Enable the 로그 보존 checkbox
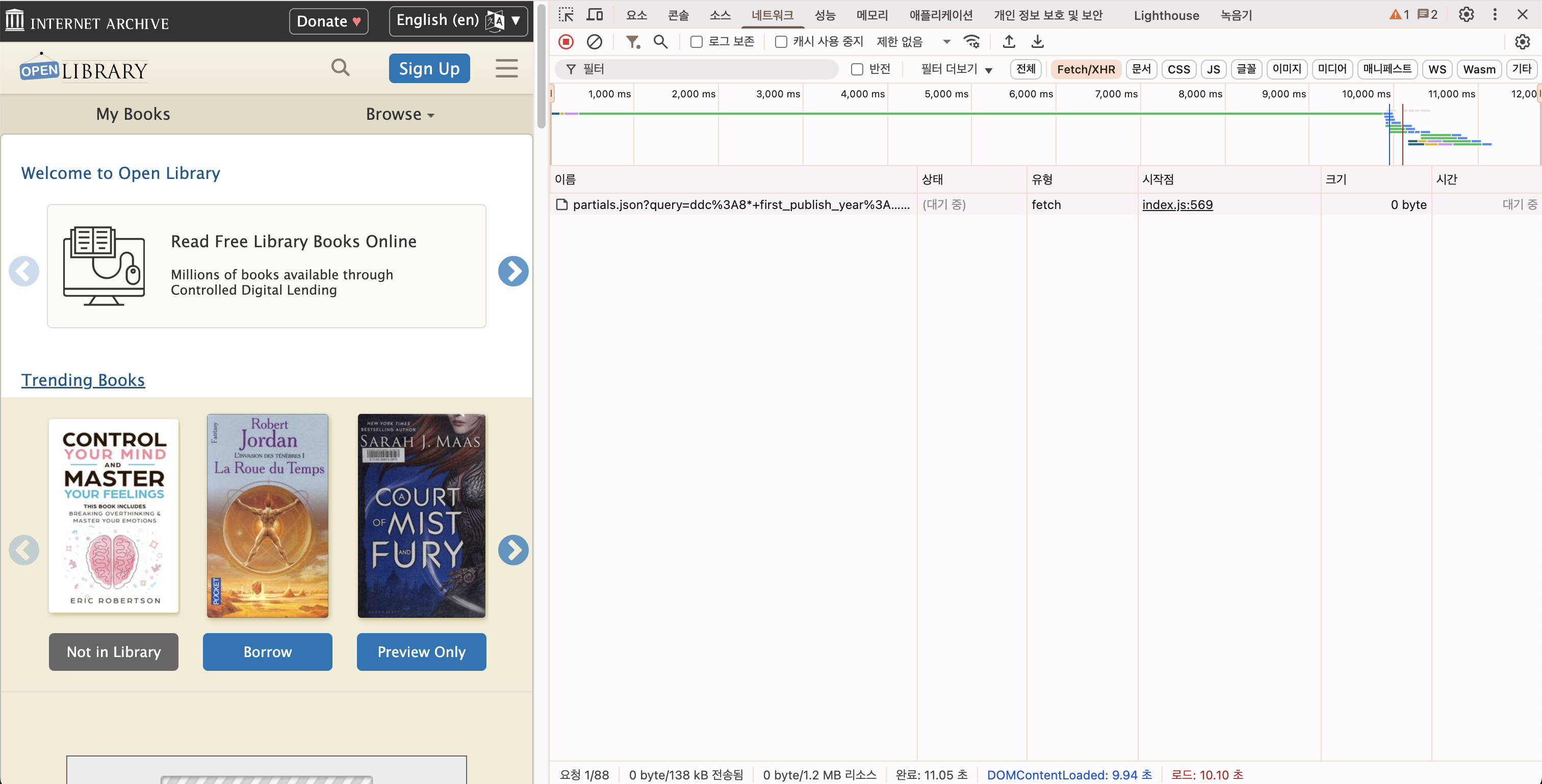Screen dimensions: 1542x784 696,42
